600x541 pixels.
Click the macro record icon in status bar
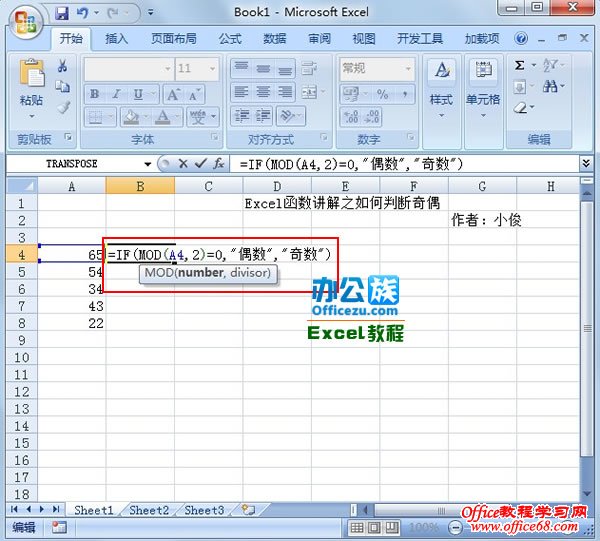pyautogui.click(x=59, y=528)
